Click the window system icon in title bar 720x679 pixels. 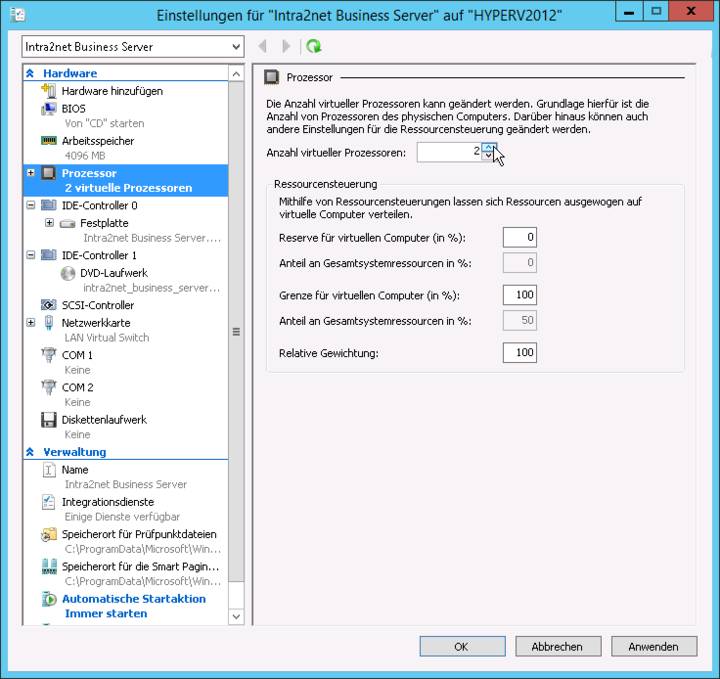pos(17,15)
